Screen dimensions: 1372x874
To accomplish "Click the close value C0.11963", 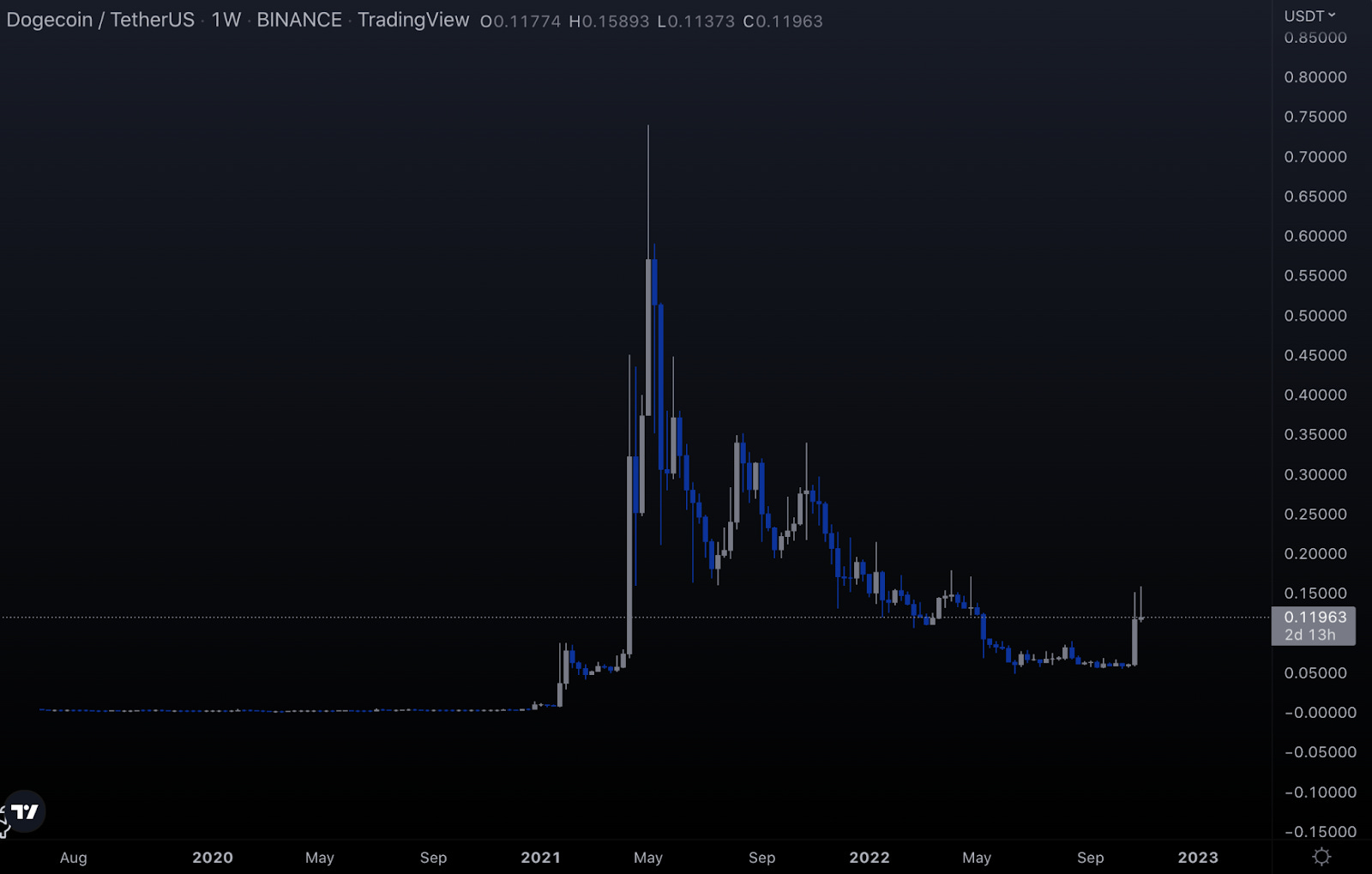I will (x=783, y=21).
